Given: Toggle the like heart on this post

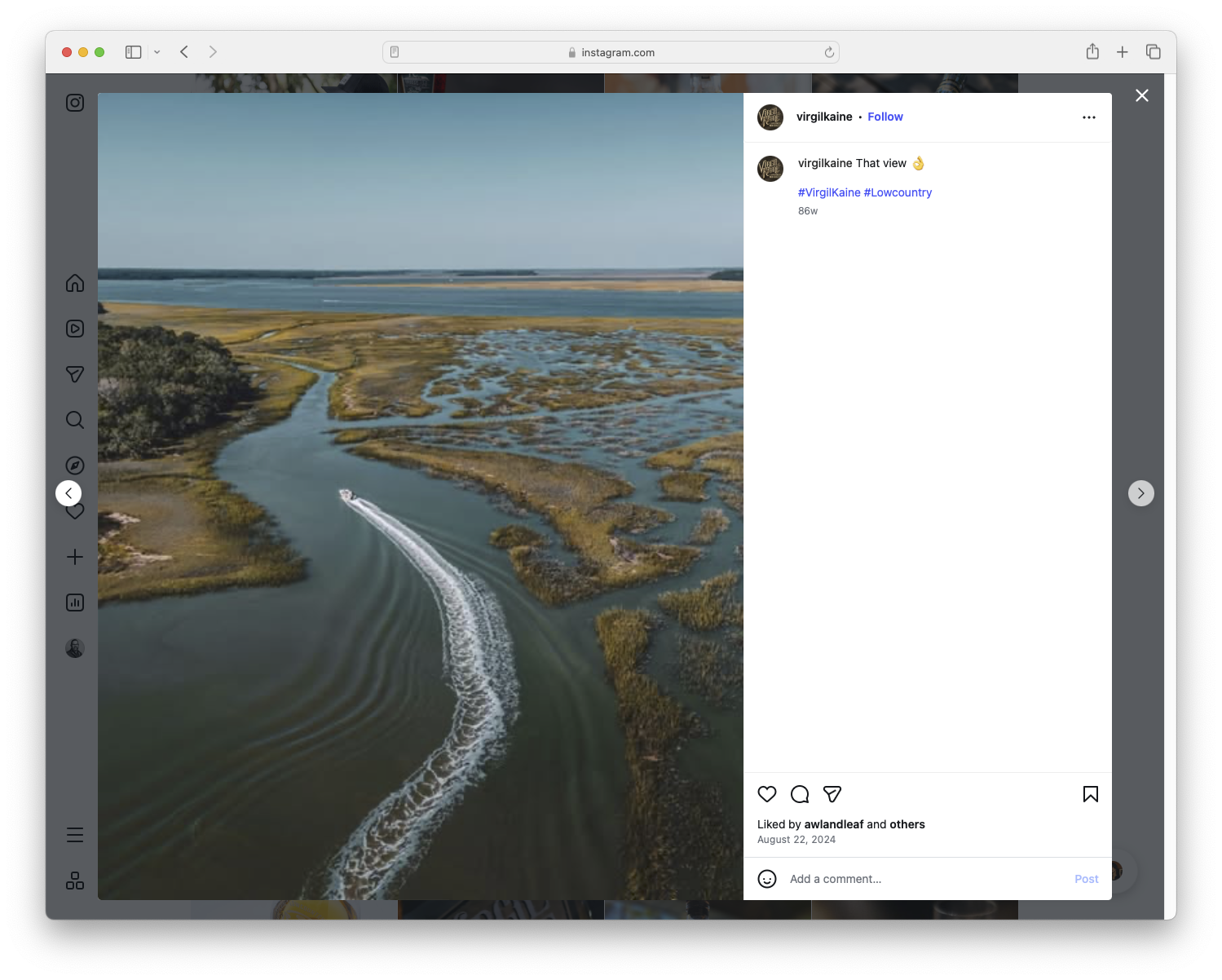Looking at the screenshot, I should (x=766, y=793).
